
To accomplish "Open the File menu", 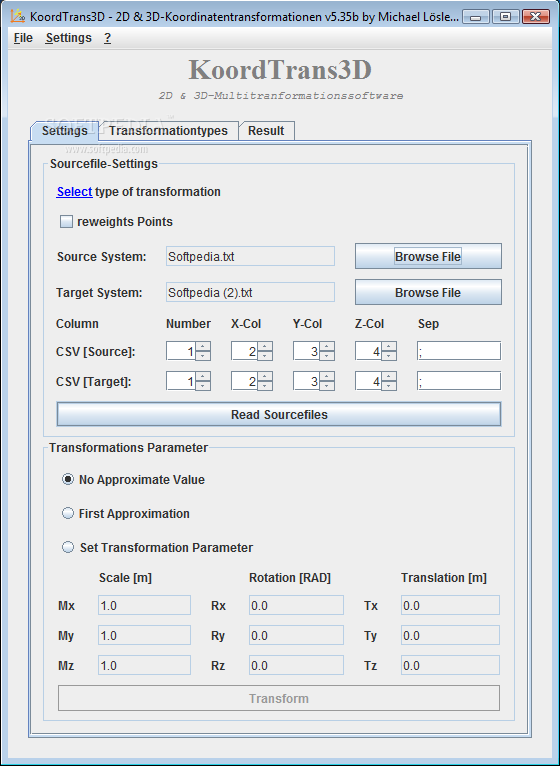I will pyautogui.click(x=23, y=38).
